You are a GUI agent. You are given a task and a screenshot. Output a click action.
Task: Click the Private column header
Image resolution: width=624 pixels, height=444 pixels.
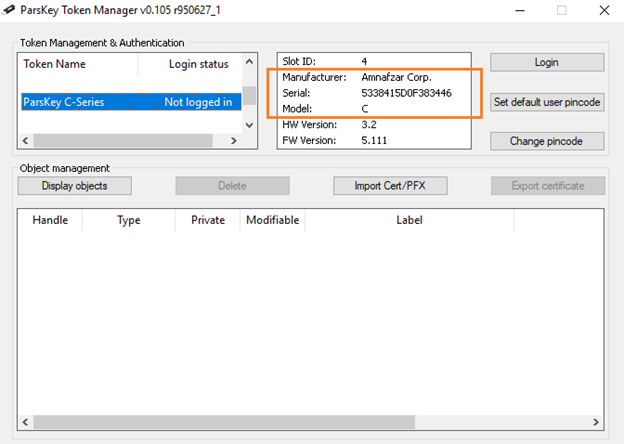tap(208, 220)
